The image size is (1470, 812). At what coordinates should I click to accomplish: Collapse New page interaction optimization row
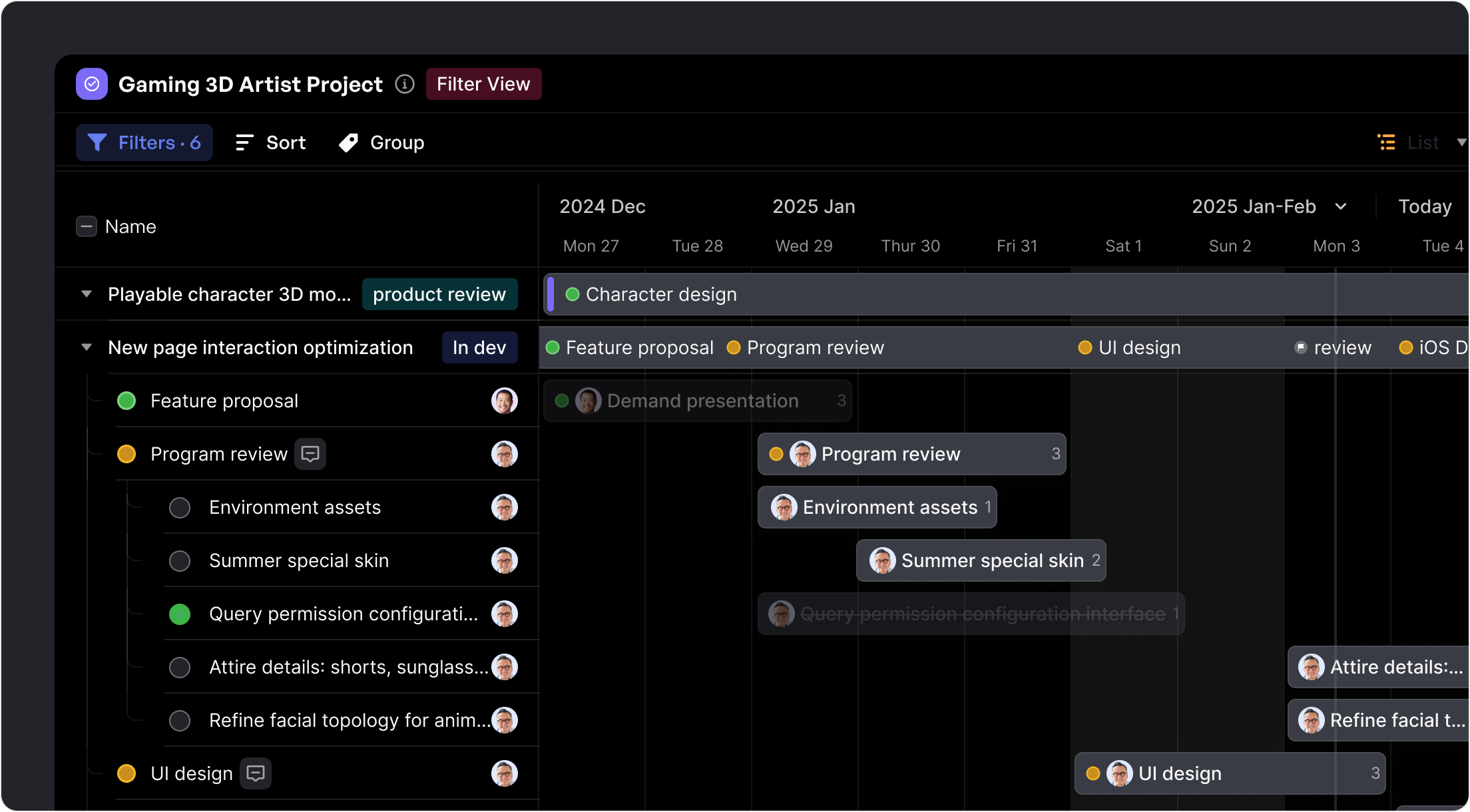tap(87, 347)
